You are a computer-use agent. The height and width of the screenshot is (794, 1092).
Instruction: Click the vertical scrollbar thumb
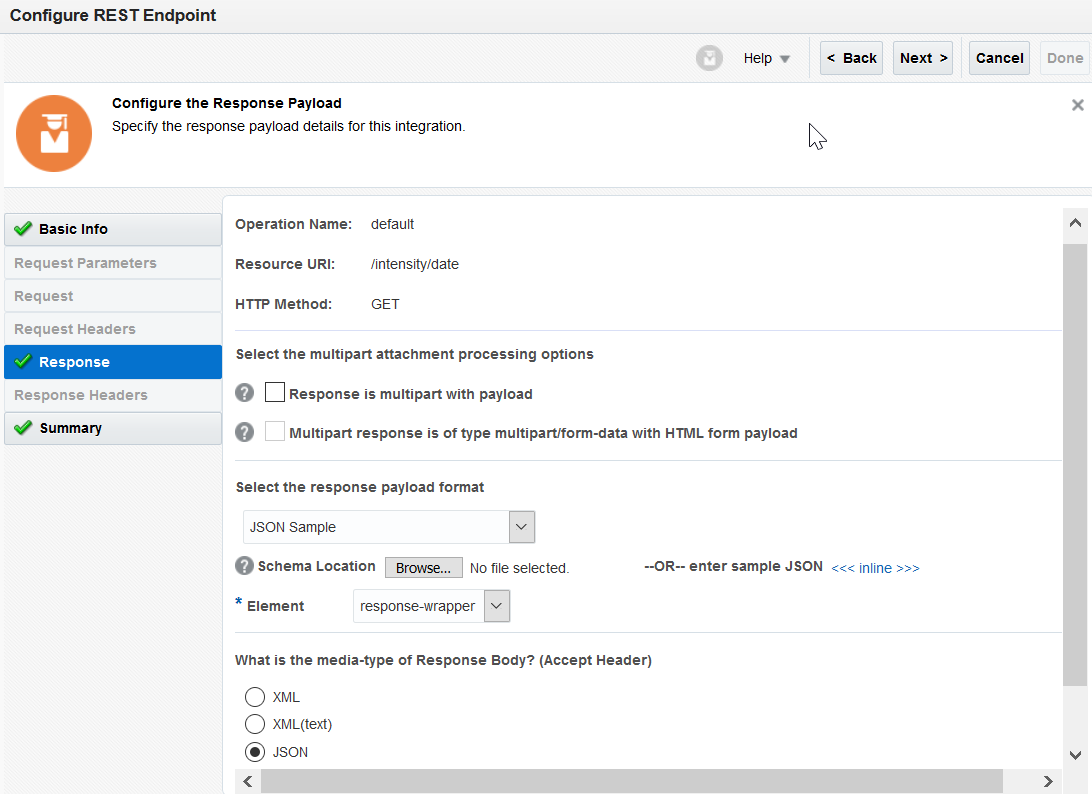point(1075,465)
